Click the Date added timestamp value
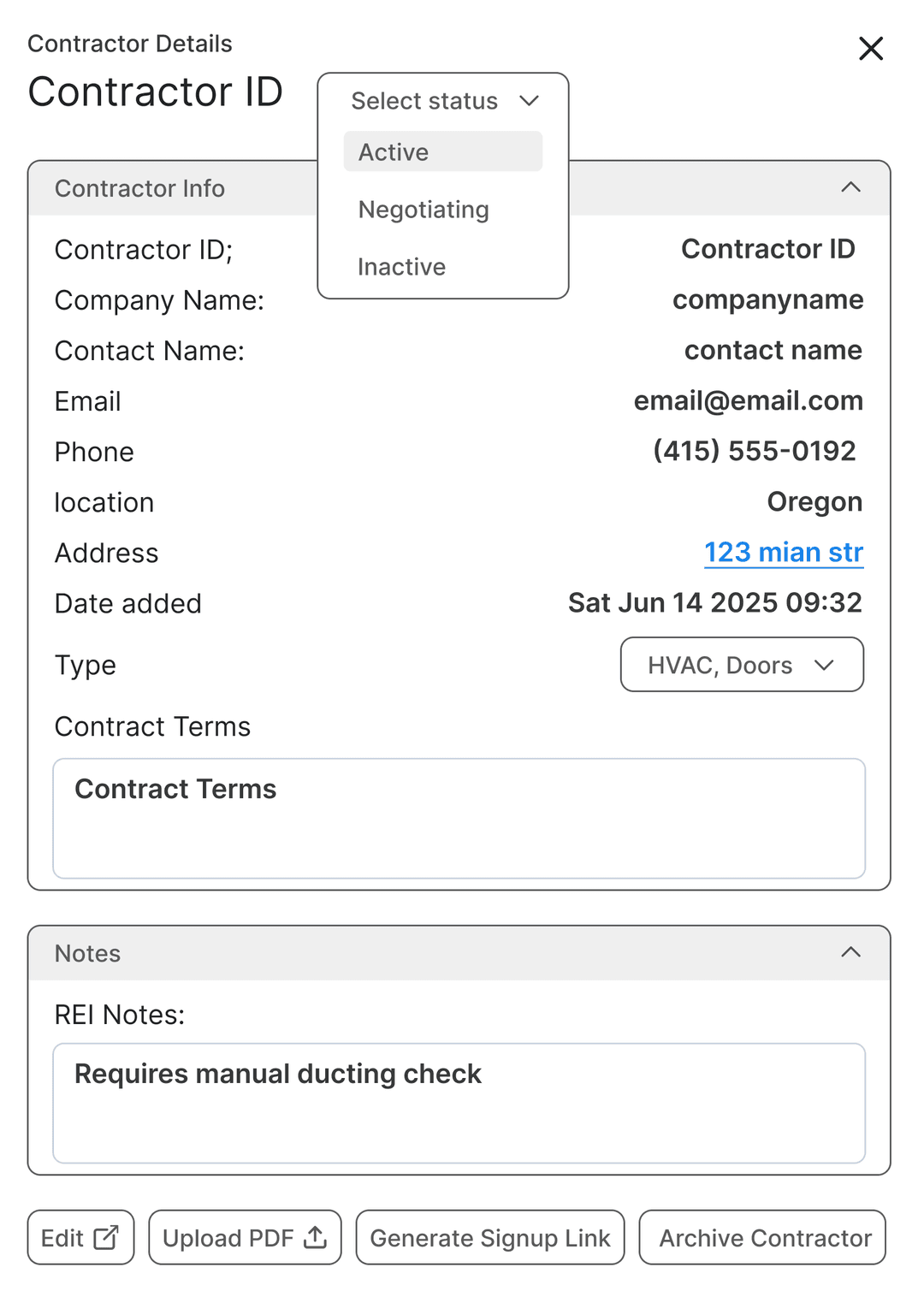 (x=714, y=603)
